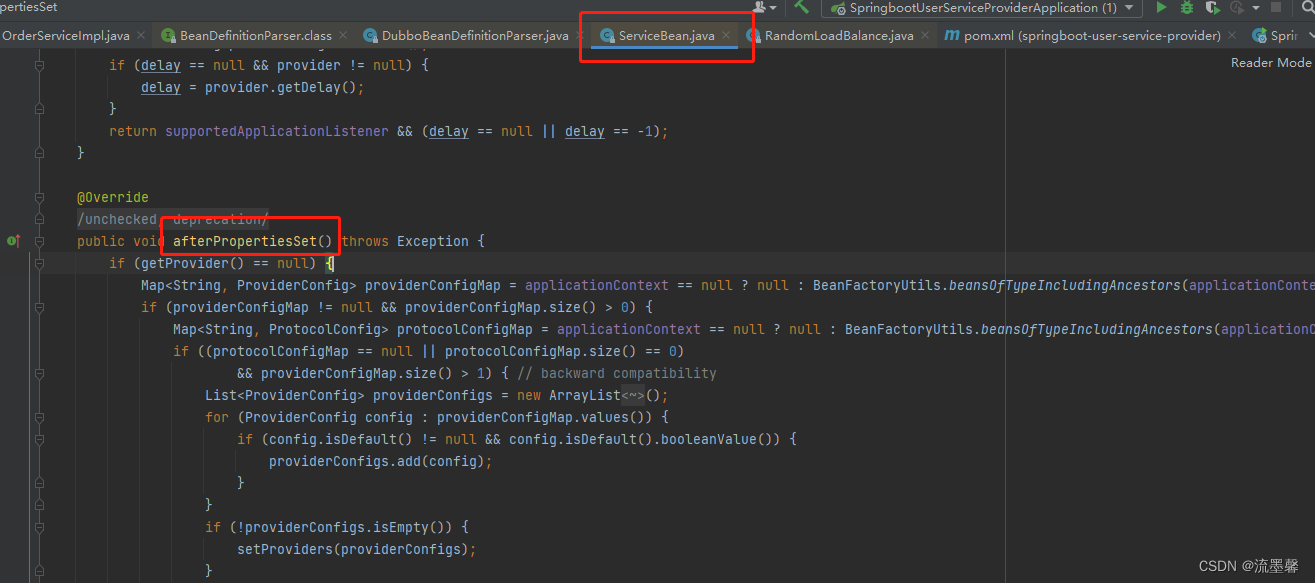The width and height of the screenshot is (1315, 583).
Task: Click the 'pertiesSet' breadcrumb at the window top
Action: coord(28,7)
